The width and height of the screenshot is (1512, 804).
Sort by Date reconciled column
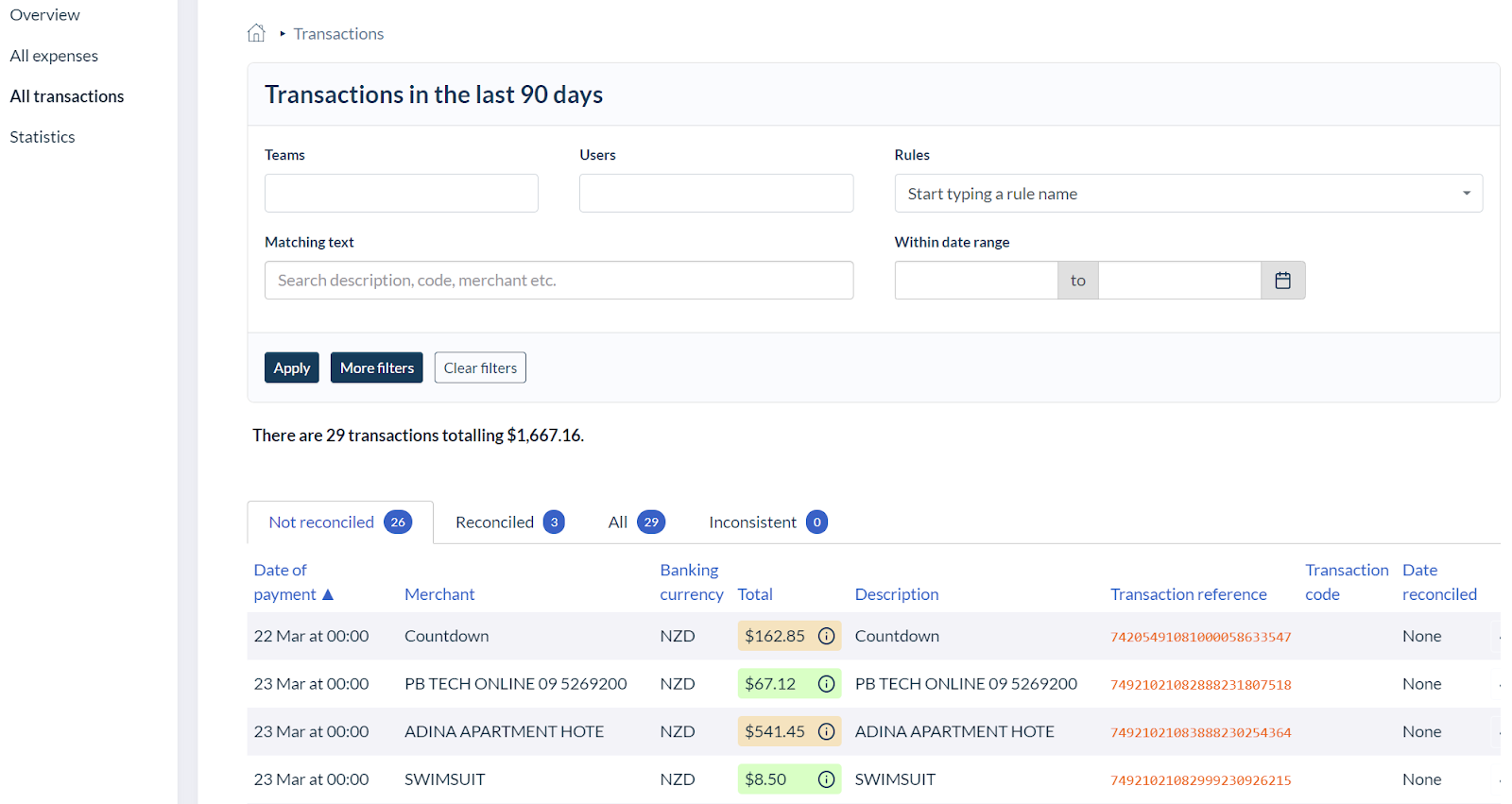pyautogui.click(x=1439, y=582)
